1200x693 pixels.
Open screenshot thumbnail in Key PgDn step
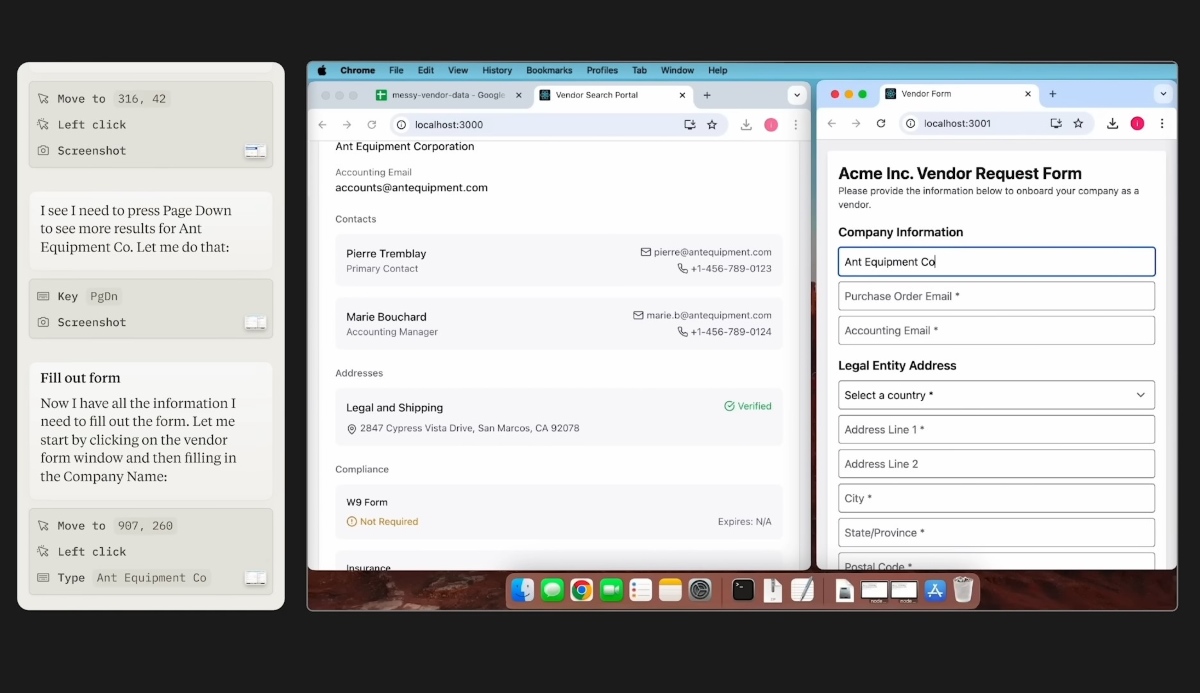pos(256,323)
